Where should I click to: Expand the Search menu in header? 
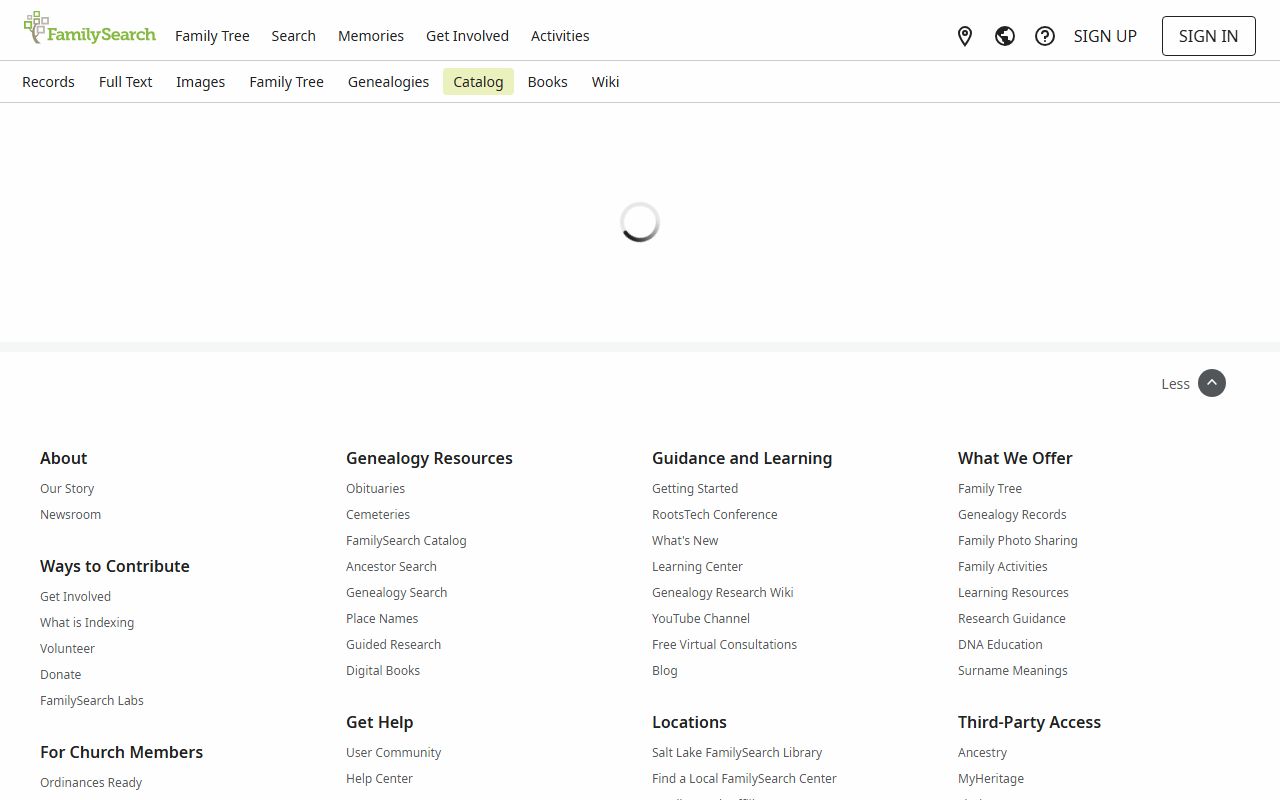click(x=293, y=36)
